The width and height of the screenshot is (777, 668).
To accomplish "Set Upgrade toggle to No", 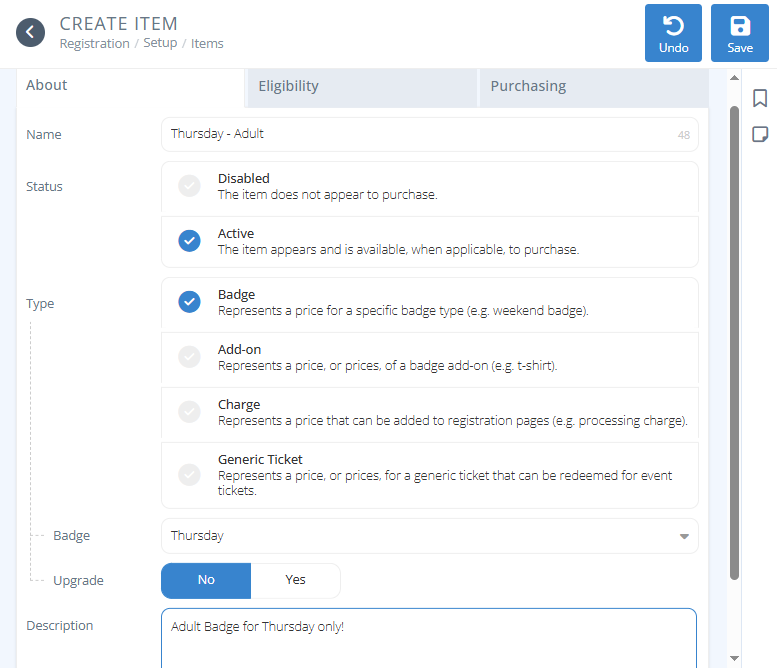I will point(206,580).
